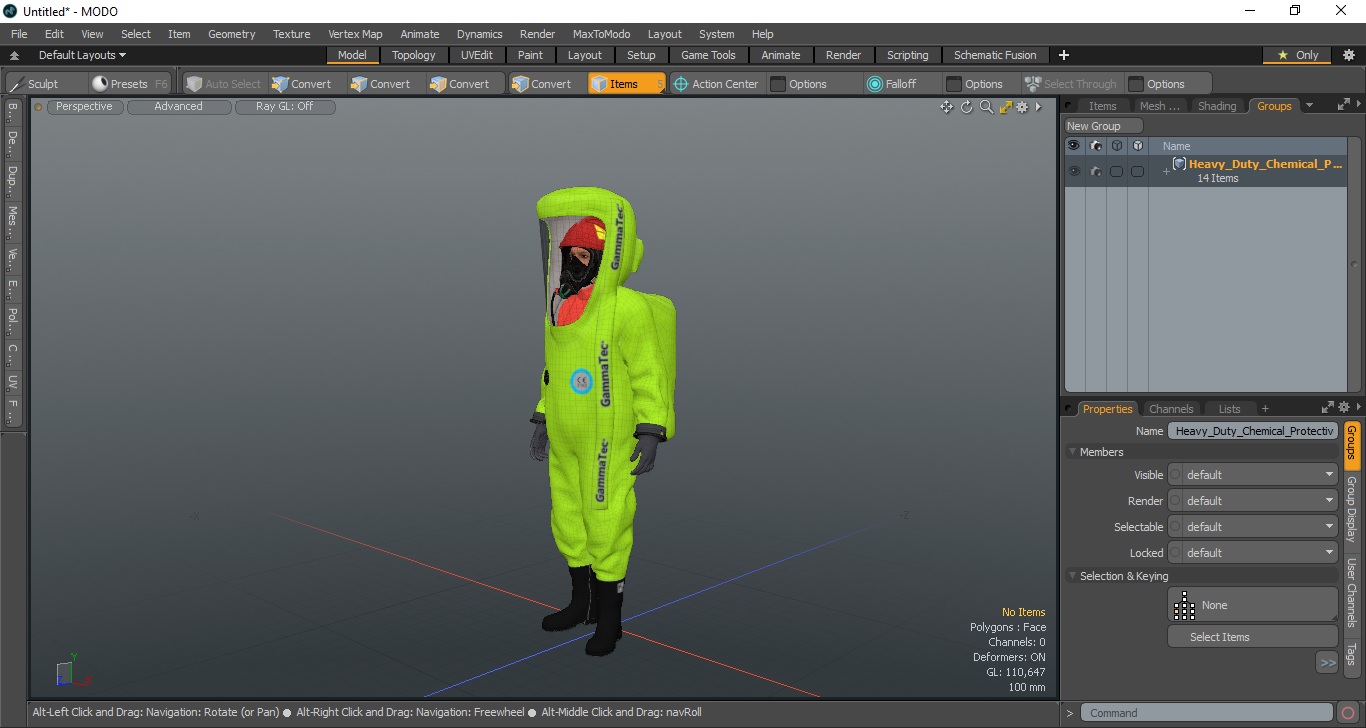The height and width of the screenshot is (728, 1366).
Task: Open the Properties panel gear settings
Action: tap(1344, 407)
